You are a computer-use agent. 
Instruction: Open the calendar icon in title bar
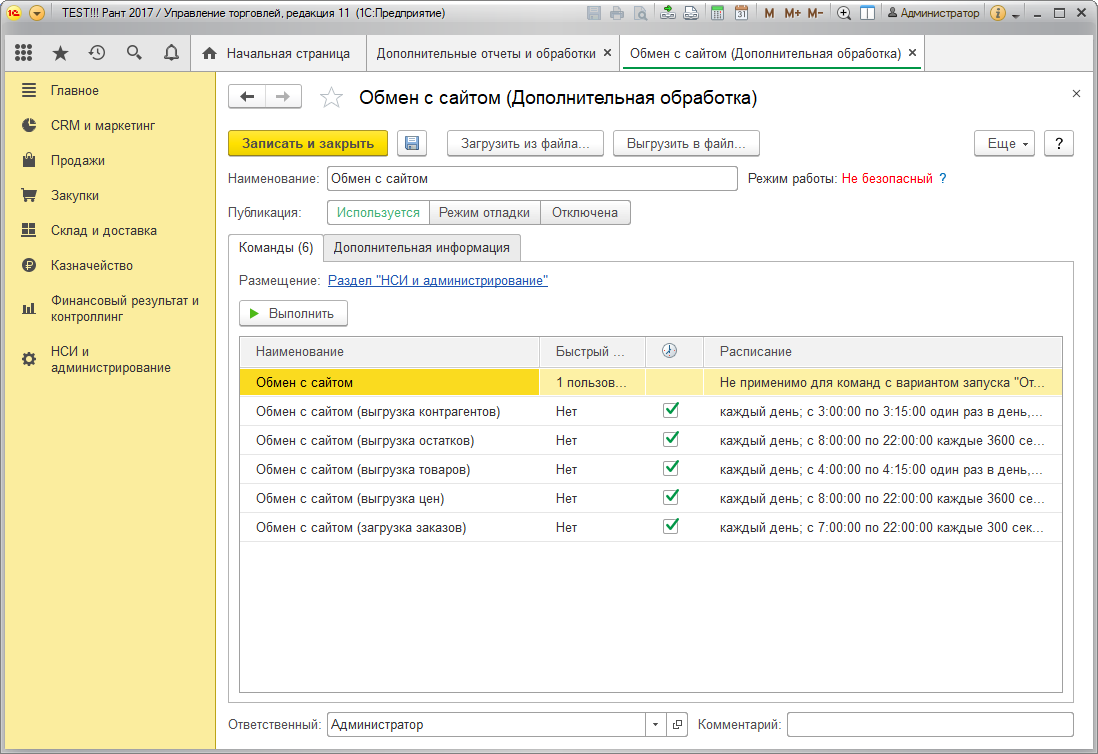[742, 13]
